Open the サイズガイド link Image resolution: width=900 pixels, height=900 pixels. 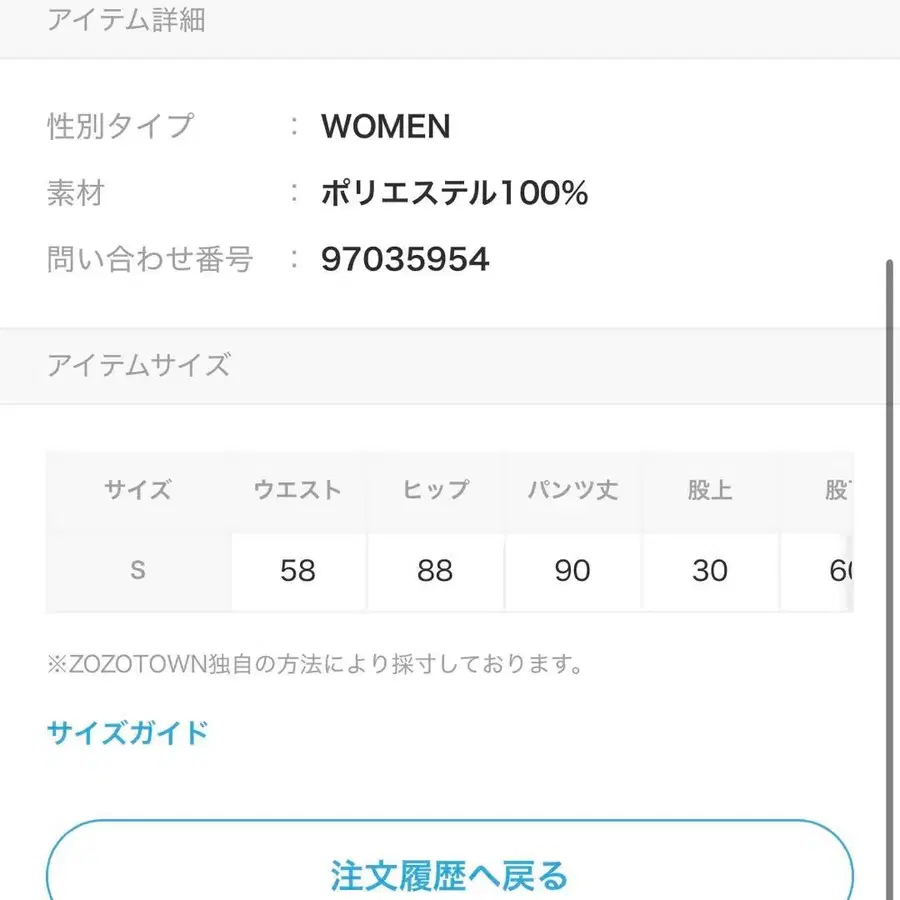click(127, 733)
